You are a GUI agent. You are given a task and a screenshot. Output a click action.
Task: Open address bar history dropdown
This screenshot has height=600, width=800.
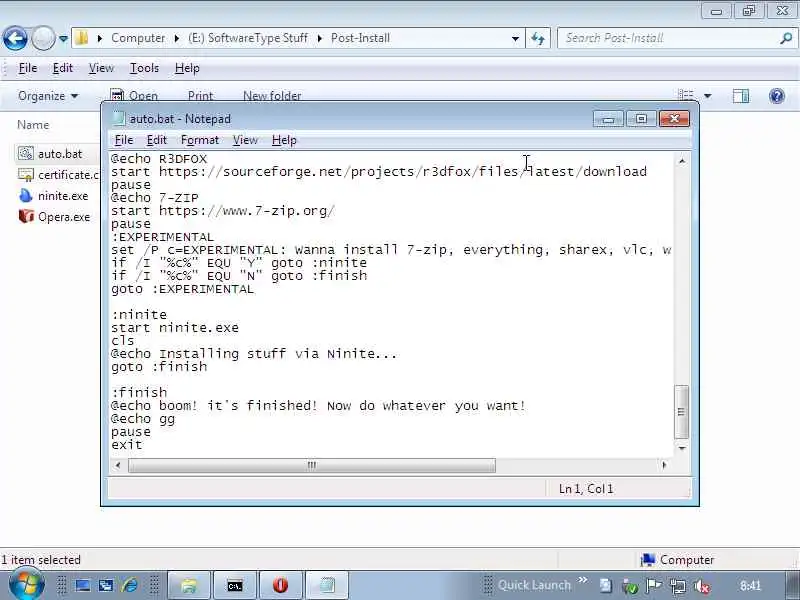click(515, 38)
